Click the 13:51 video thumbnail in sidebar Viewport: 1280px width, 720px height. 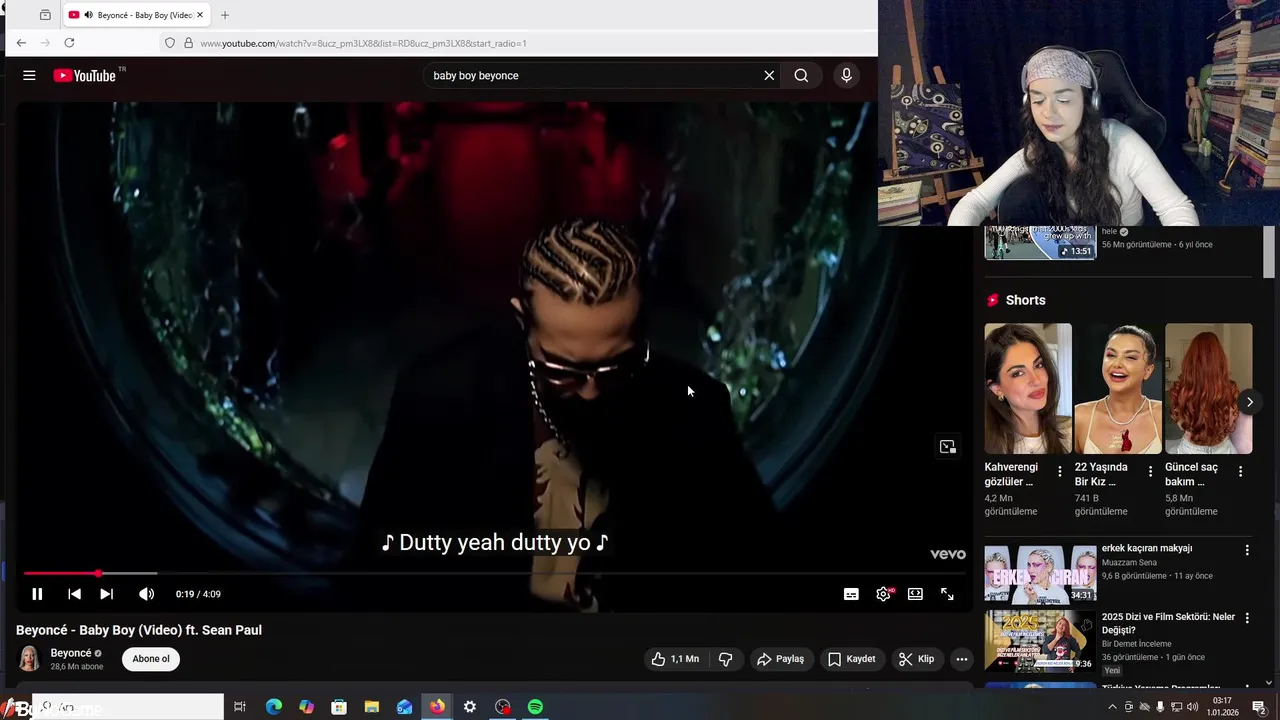coord(1040,243)
